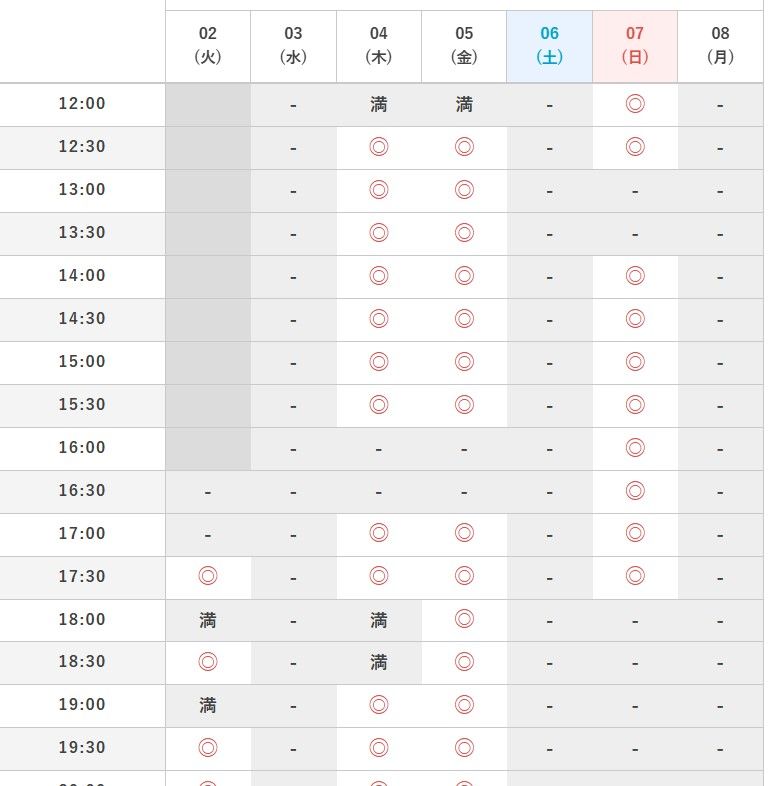Click the 02 (火) date header
Viewport: 769px width, 786px height.
click(x=208, y=46)
